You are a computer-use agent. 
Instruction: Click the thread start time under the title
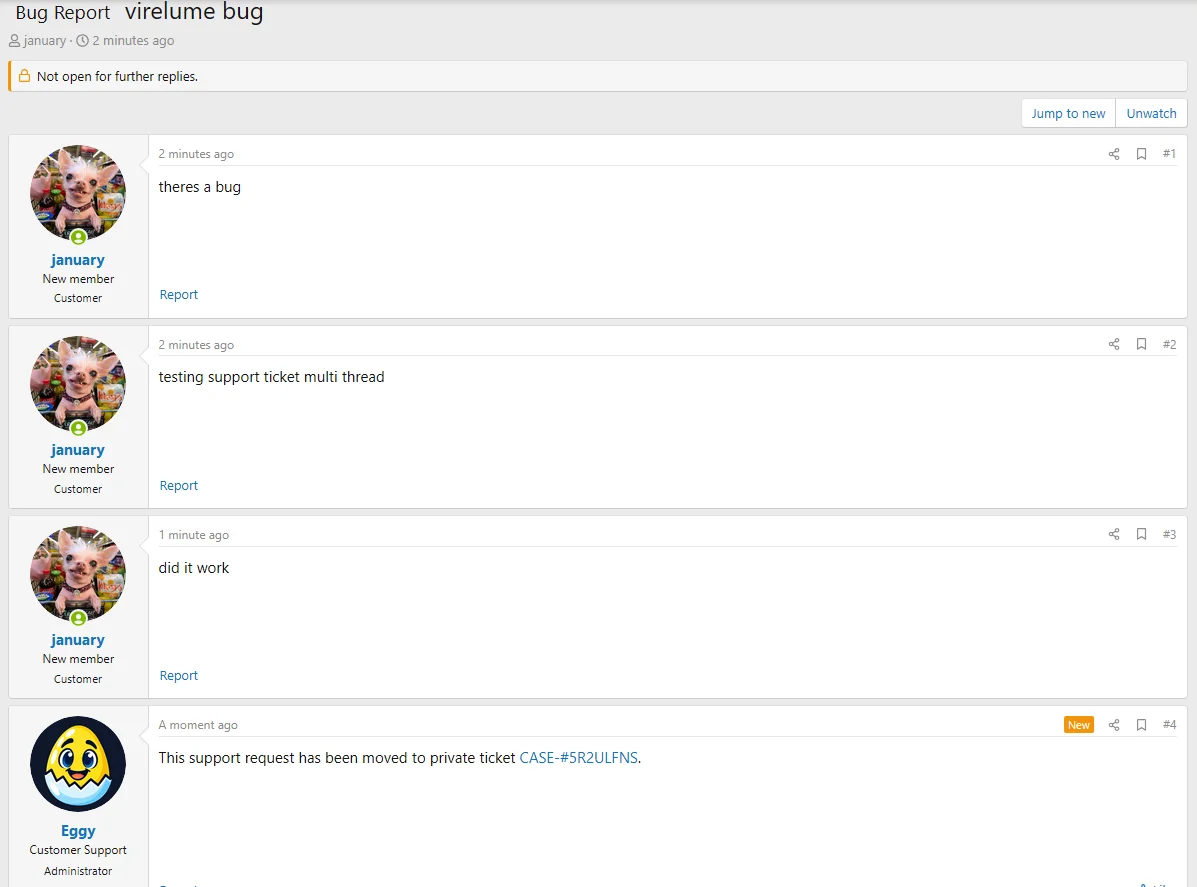pos(133,40)
